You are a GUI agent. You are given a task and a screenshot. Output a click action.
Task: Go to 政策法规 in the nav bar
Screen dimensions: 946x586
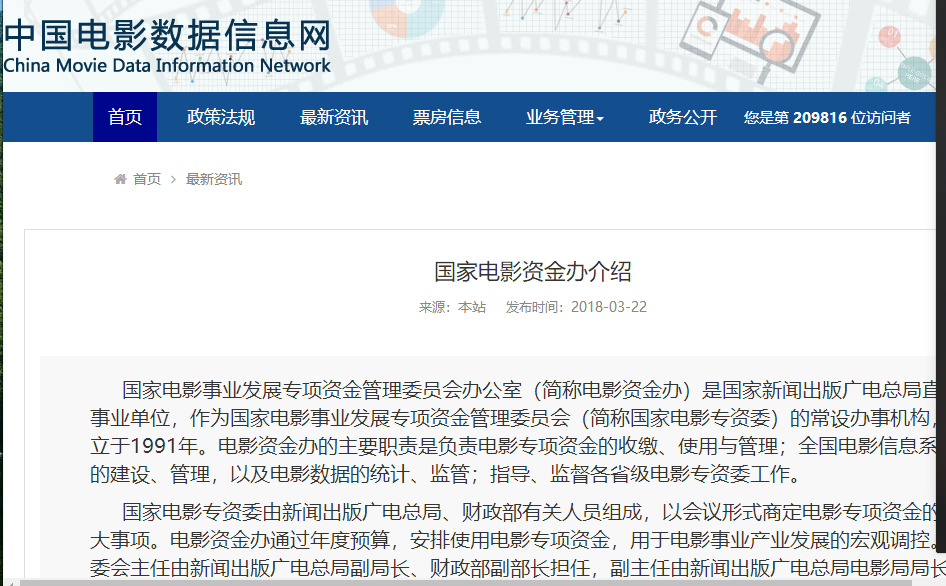[221, 117]
